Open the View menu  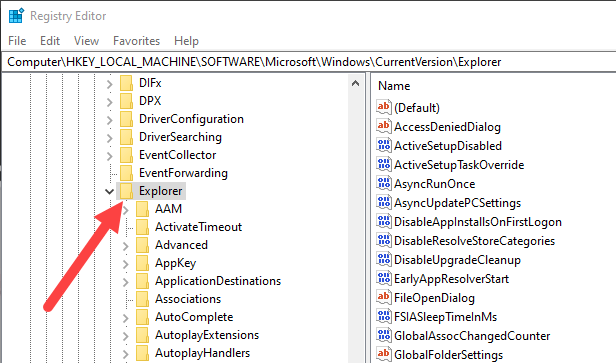pyautogui.click(x=86, y=41)
